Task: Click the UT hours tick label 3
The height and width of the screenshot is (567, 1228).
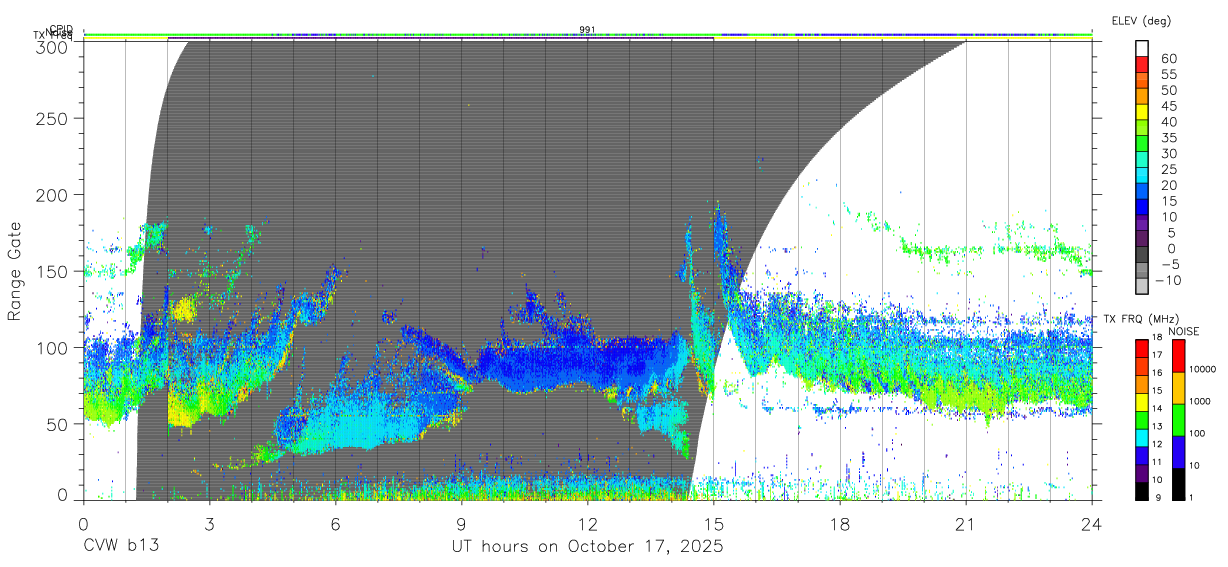Action: tap(209, 523)
